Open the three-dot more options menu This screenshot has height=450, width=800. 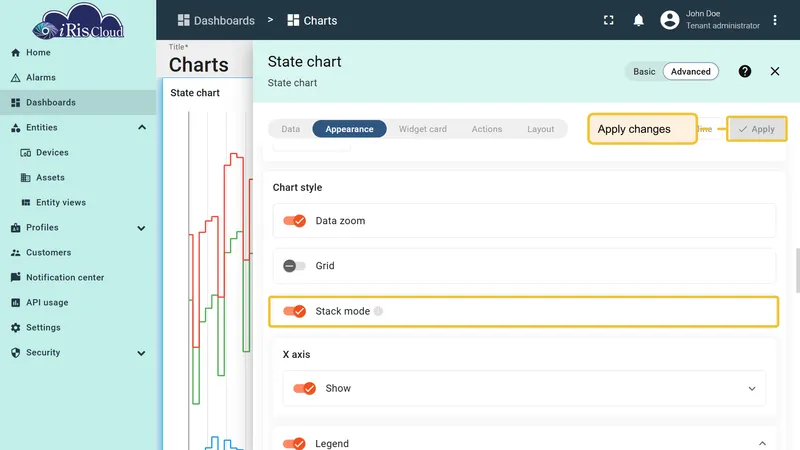pyautogui.click(x=774, y=20)
